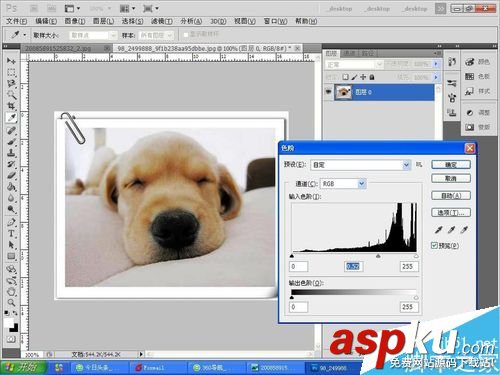500x375 pixels.
Task: Toggle lock all padlock icon
Action: [372, 77]
